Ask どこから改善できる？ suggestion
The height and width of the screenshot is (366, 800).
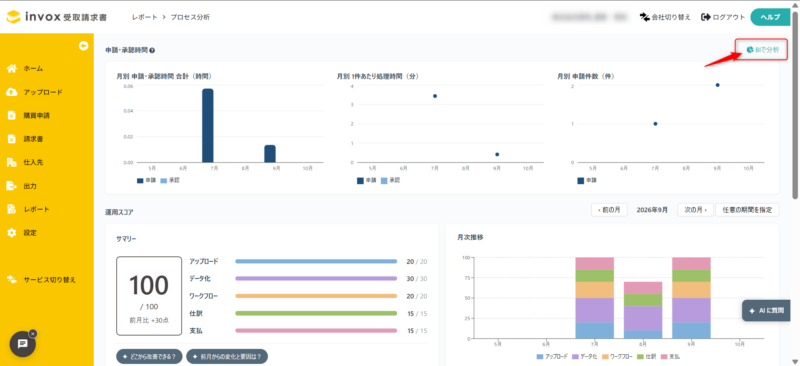click(x=149, y=356)
